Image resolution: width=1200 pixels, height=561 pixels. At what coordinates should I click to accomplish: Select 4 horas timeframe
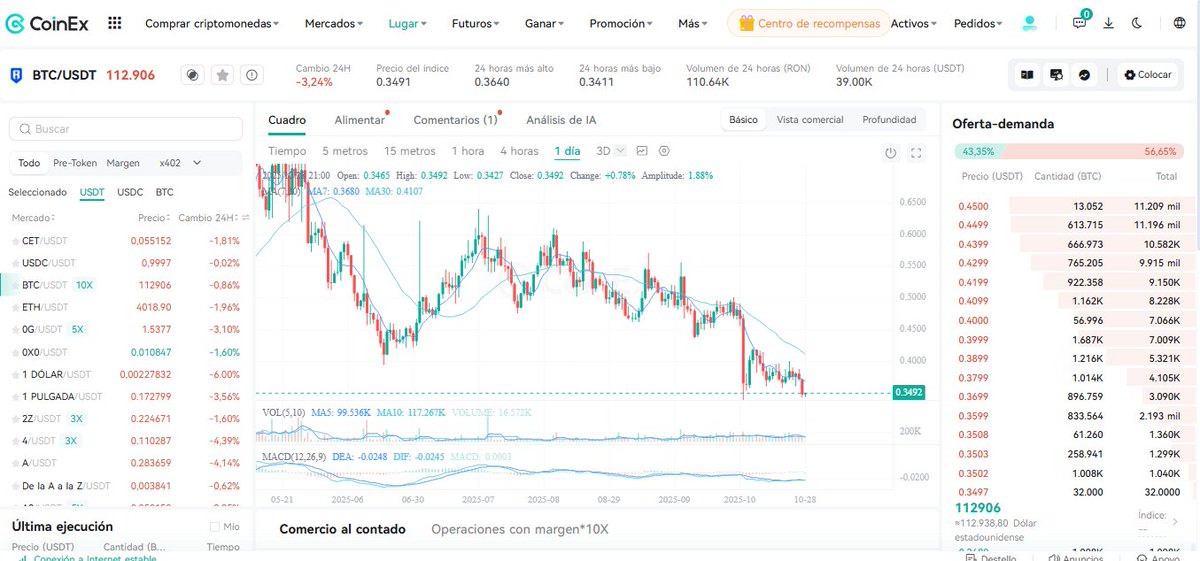tap(519, 151)
